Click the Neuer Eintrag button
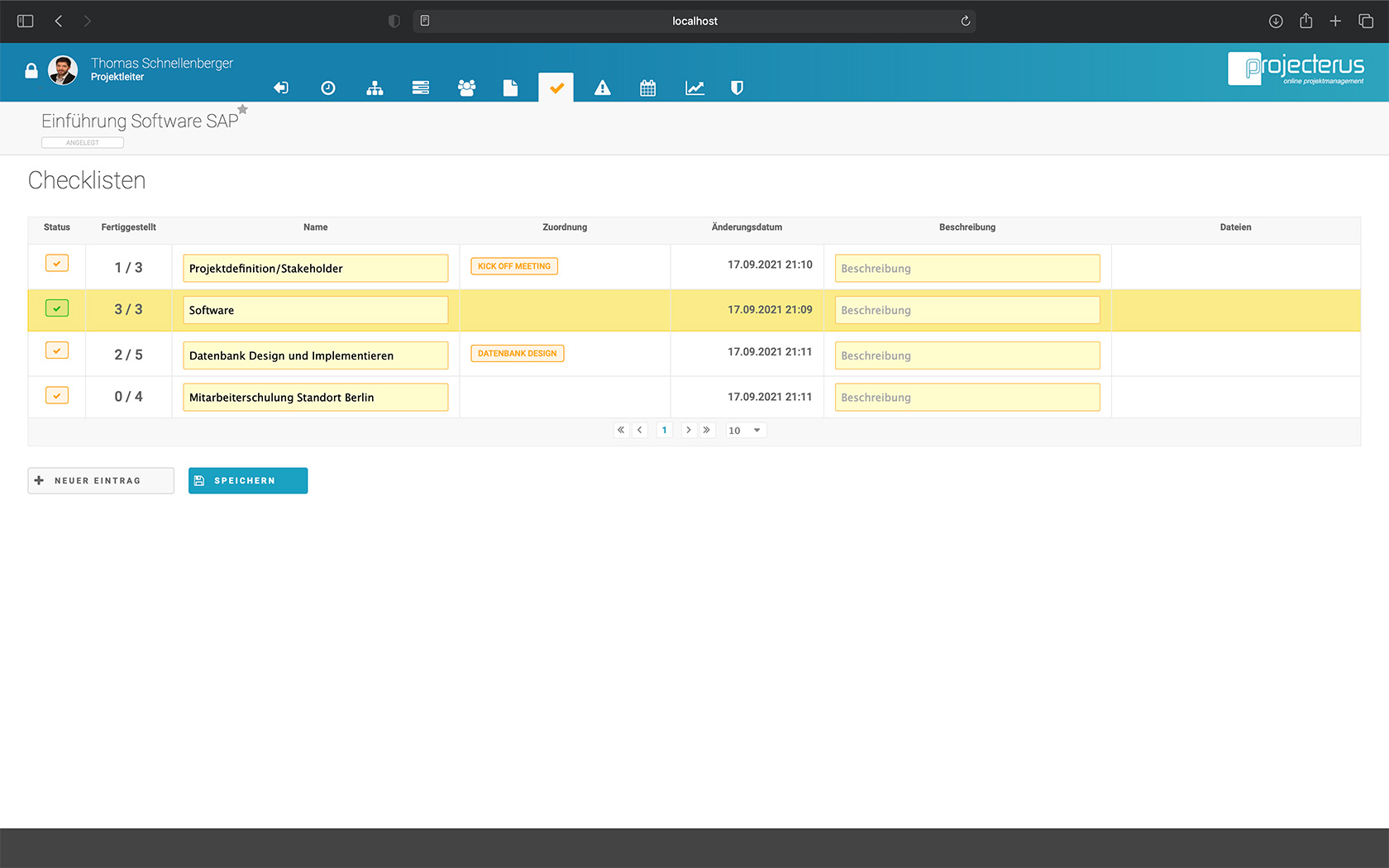The height and width of the screenshot is (868, 1389). coord(101,481)
